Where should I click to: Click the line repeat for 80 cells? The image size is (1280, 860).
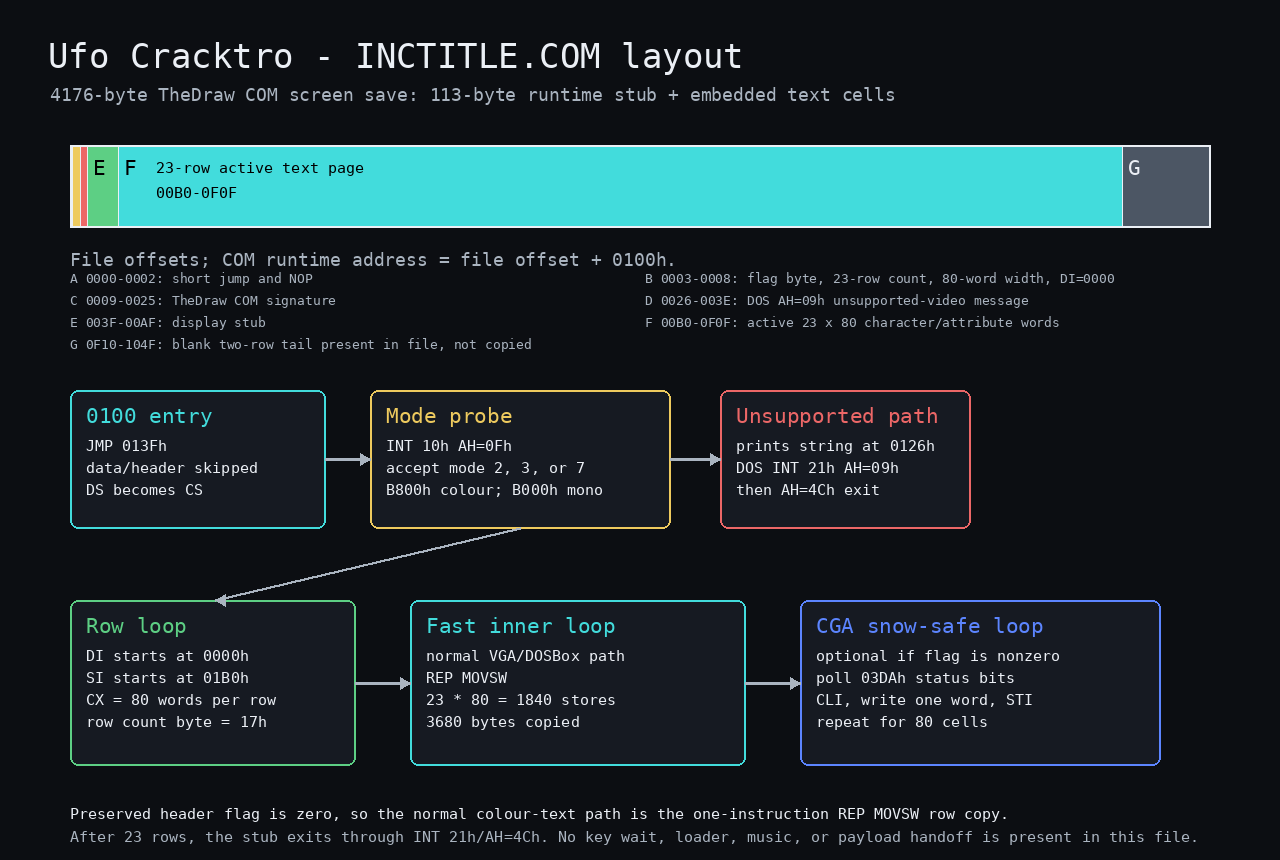(902, 722)
